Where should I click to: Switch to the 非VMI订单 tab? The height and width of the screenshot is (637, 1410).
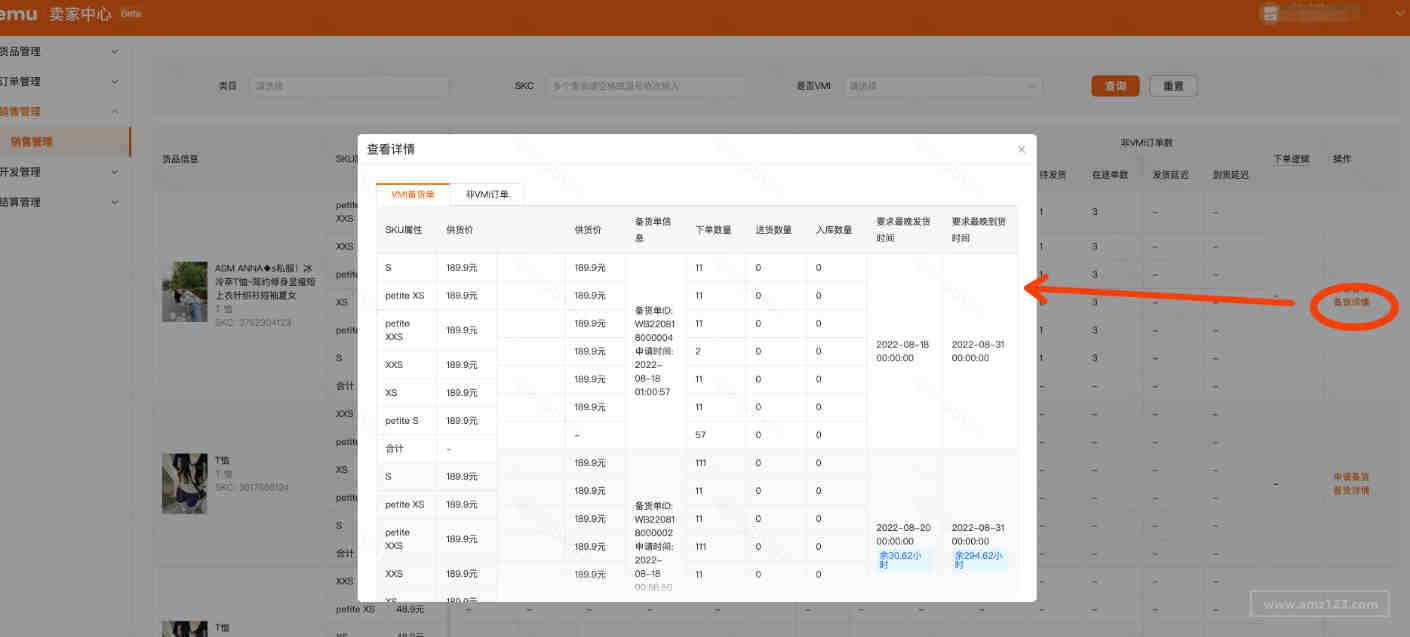[487, 194]
